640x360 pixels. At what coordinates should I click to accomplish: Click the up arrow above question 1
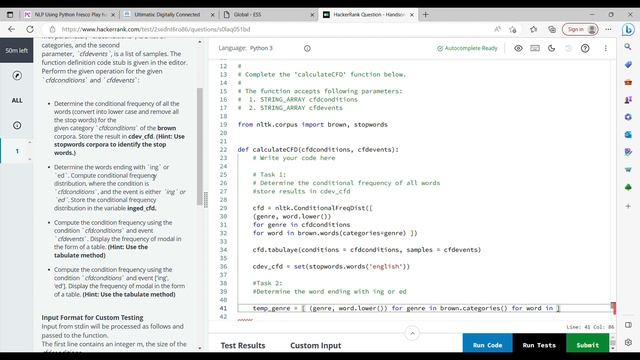pyautogui.click(x=29, y=142)
